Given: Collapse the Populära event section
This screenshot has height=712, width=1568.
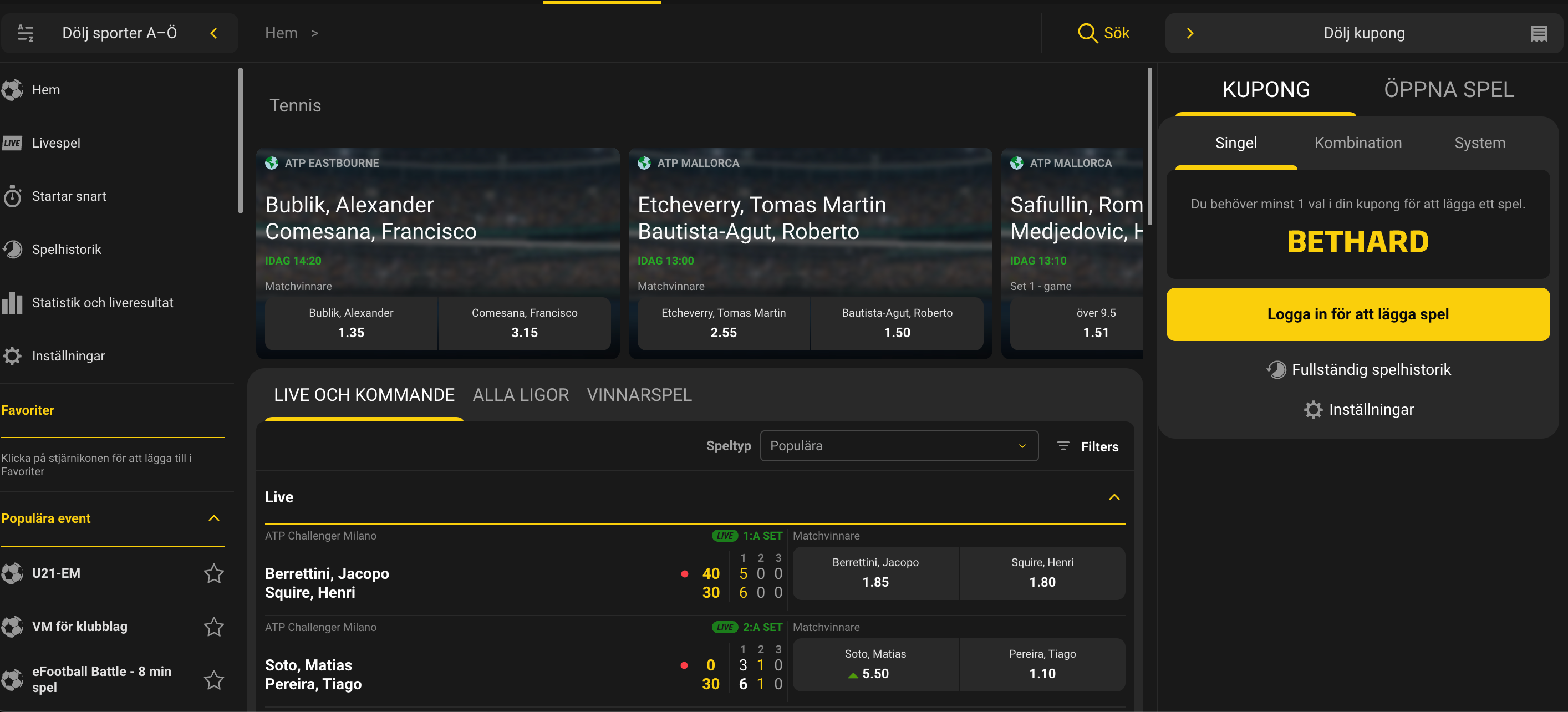Looking at the screenshot, I should [x=213, y=518].
